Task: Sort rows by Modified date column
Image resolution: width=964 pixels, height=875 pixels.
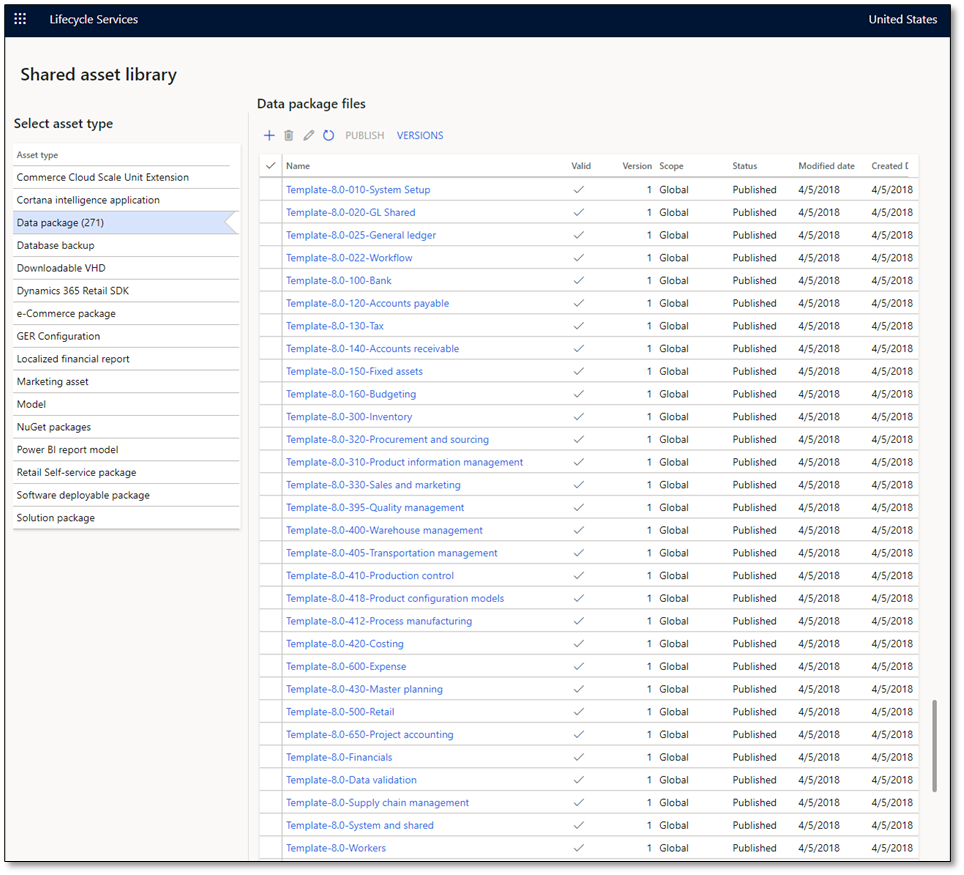Action: [825, 165]
